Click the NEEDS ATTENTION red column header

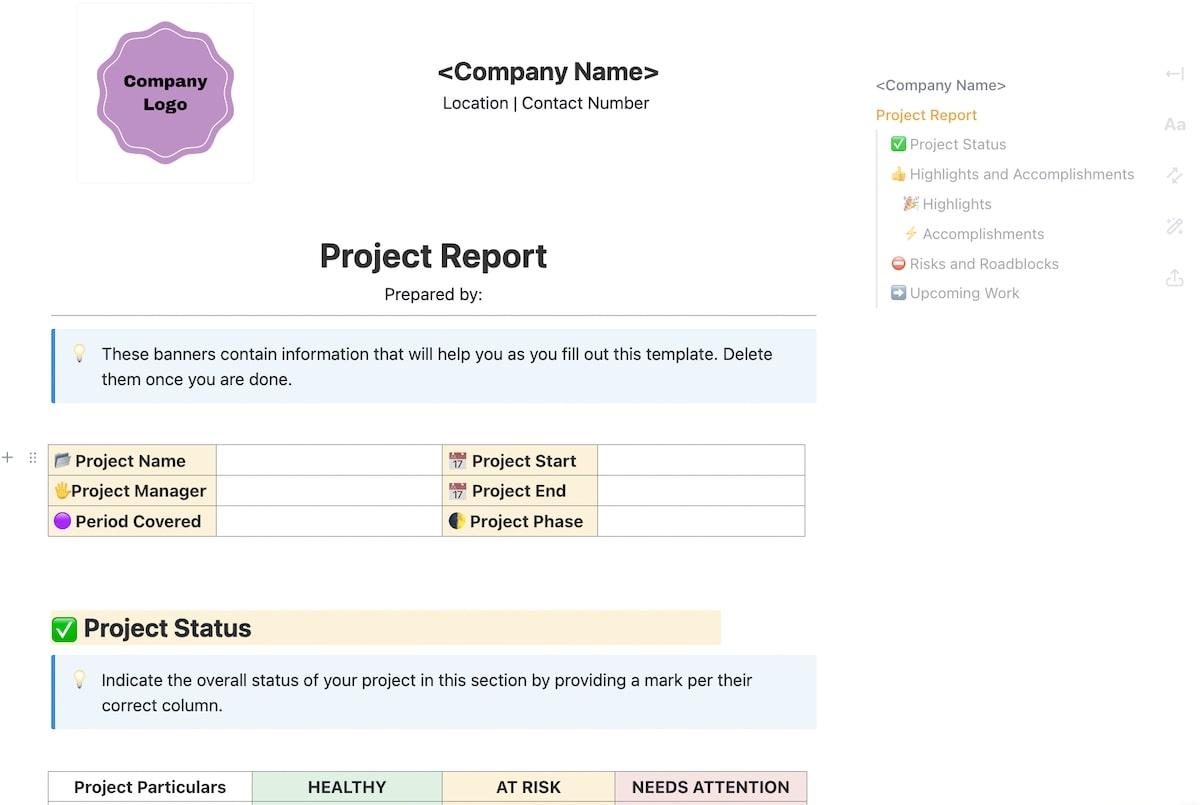pos(710,787)
